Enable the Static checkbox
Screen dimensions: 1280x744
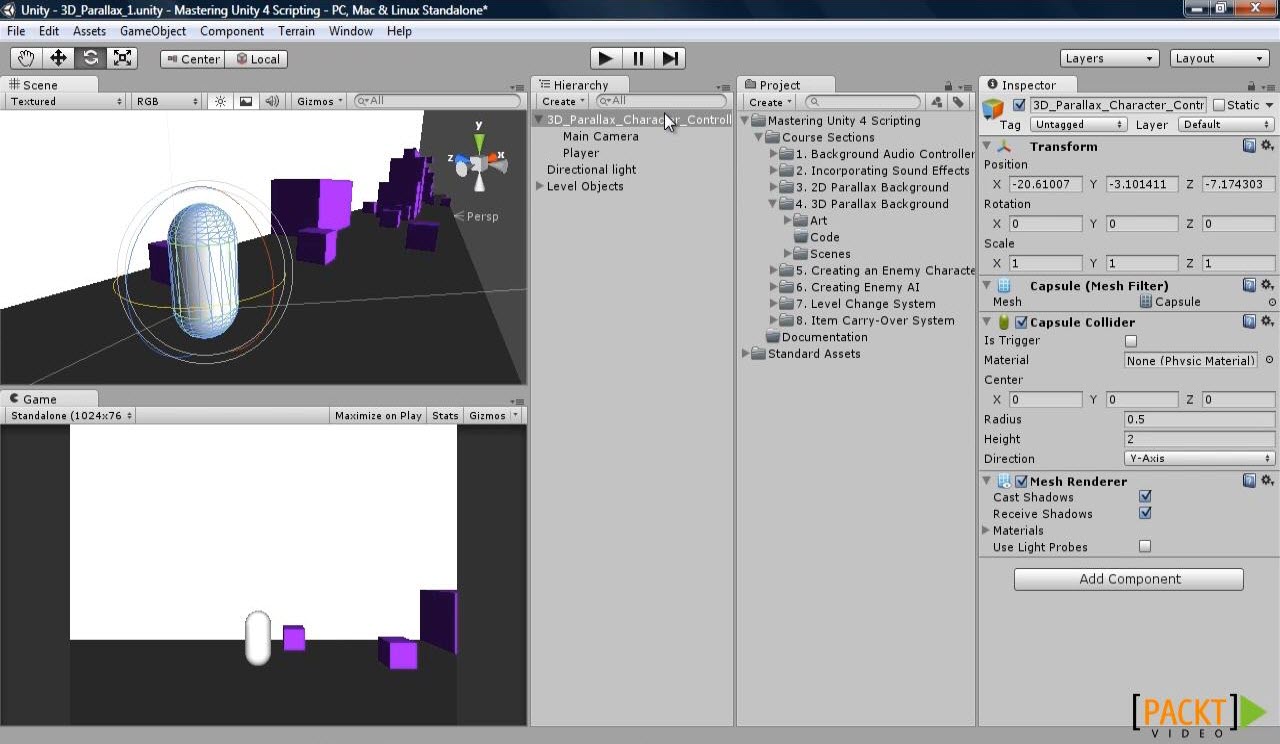1218,105
